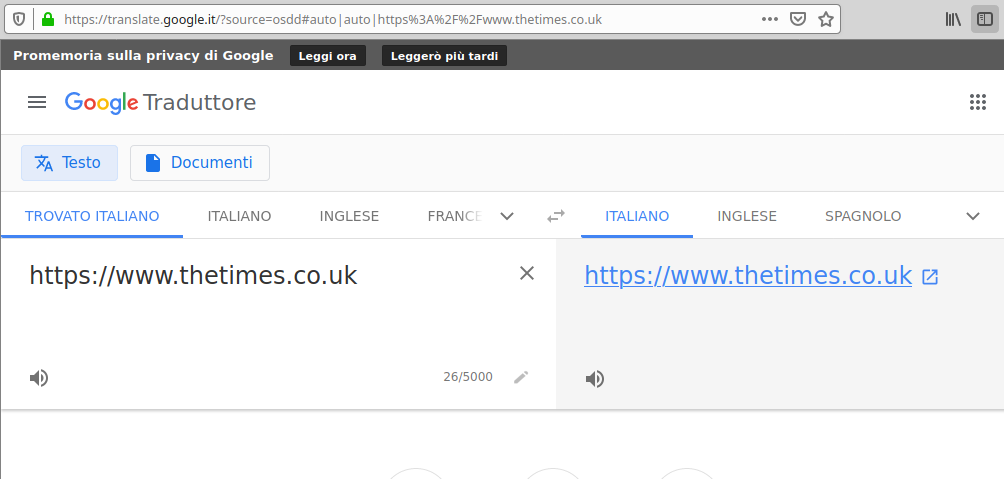Select TROVATO ITALIANO source tab
Screen dimensions: 1004x479
(92, 216)
